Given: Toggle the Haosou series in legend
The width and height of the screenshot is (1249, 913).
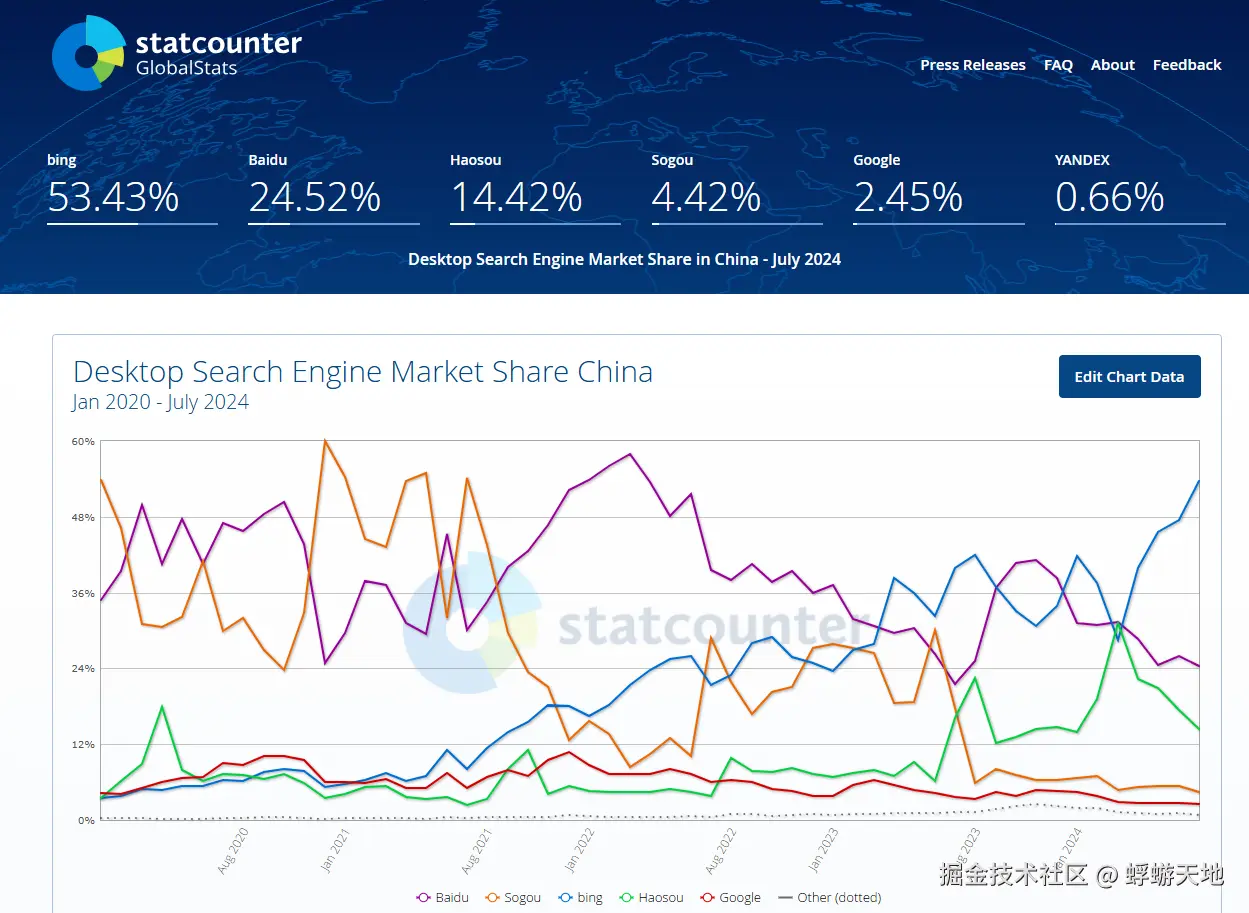Looking at the screenshot, I should pyautogui.click(x=652, y=897).
